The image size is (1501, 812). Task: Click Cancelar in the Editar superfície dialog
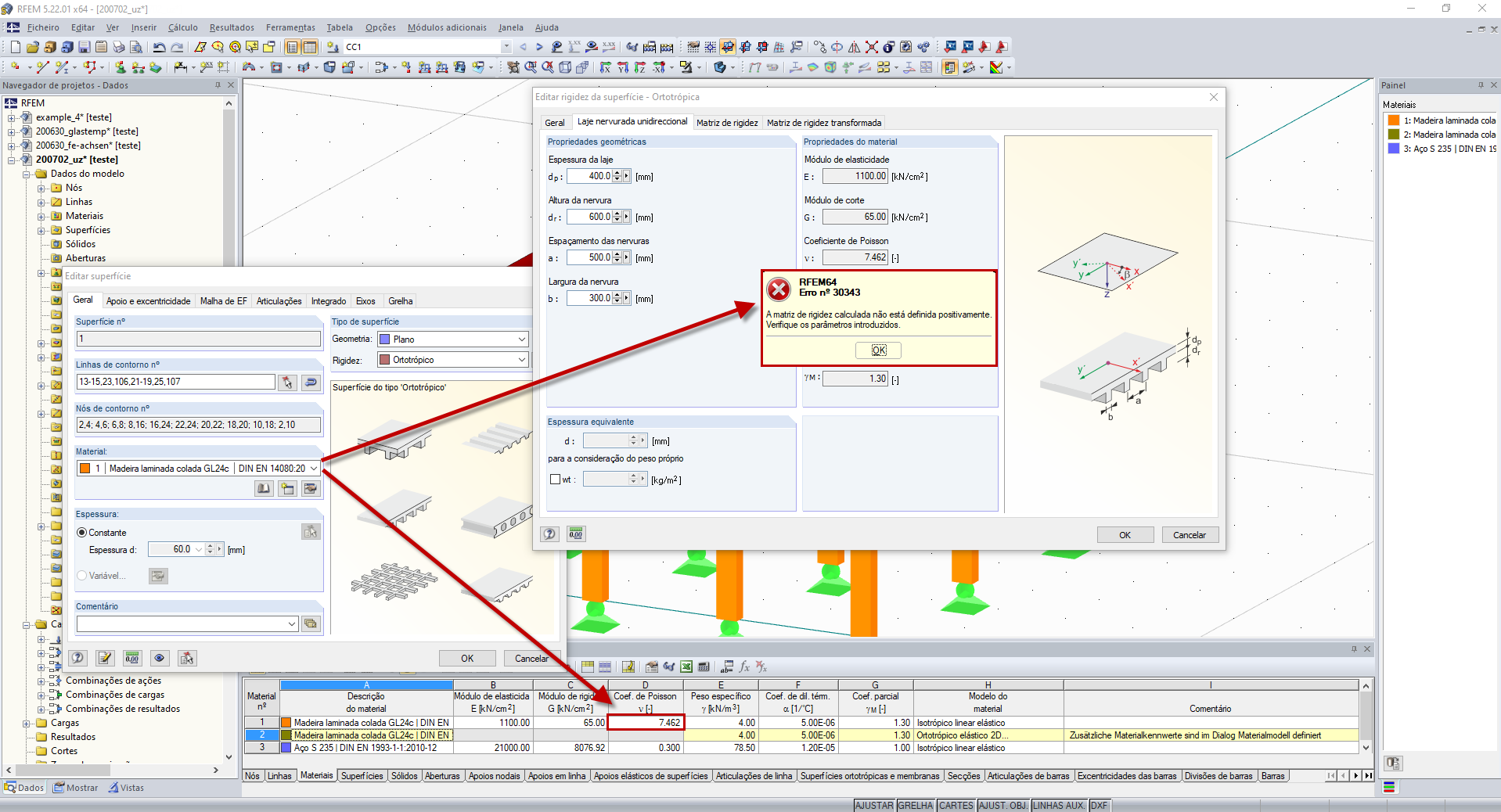pos(531,659)
